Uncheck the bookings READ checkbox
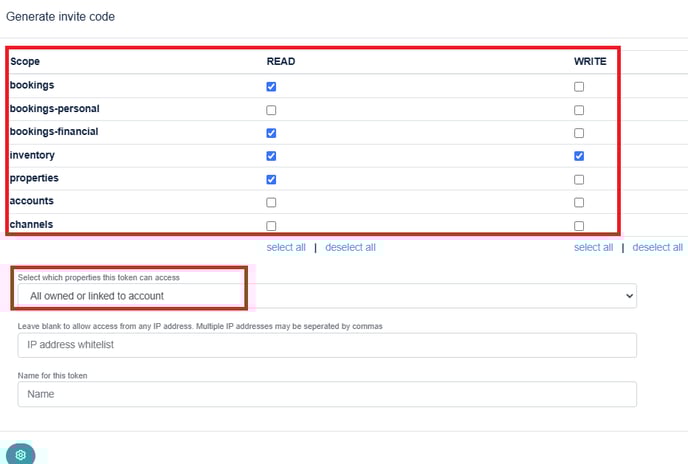Screen dimensions: 688x464 (271, 87)
